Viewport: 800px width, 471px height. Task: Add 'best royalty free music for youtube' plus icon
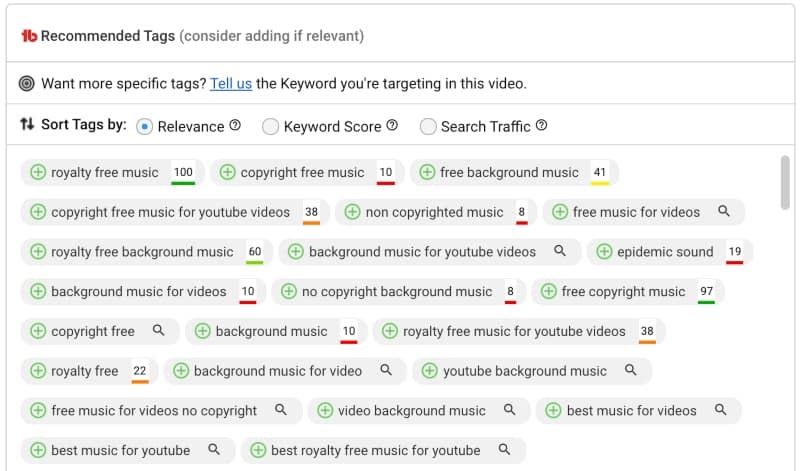258,450
